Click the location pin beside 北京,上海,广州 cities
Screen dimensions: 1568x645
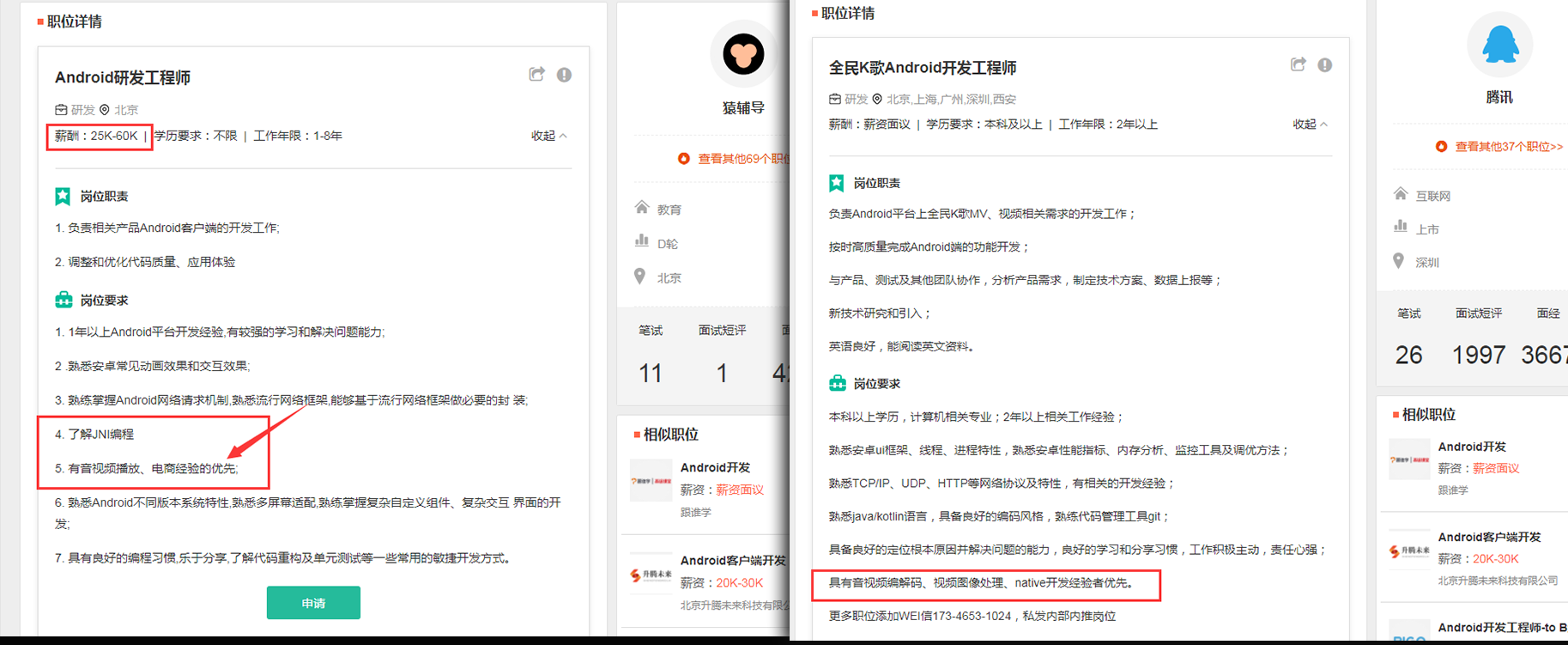tap(877, 99)
